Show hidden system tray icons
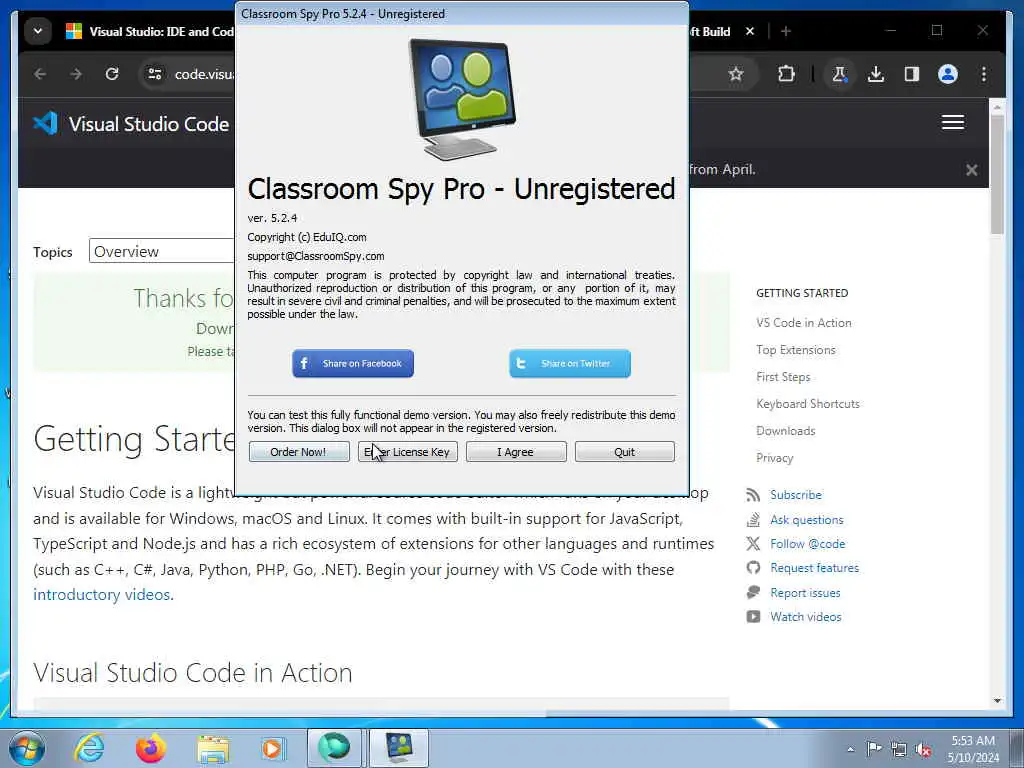 coord(850,749)
